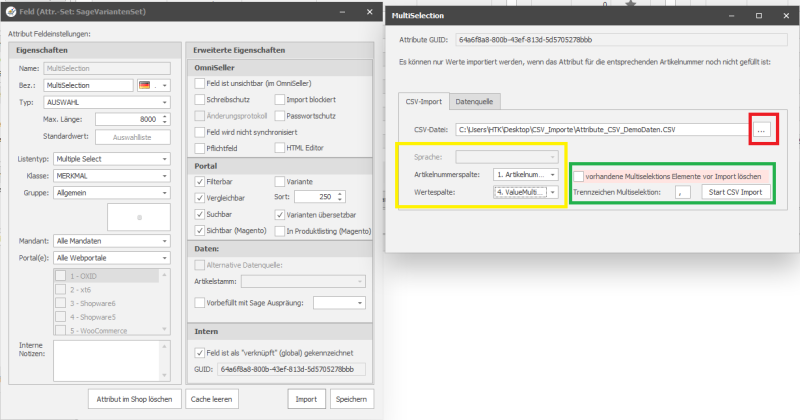The image size is (800, 420).
Task: Open the language flag selector next to Bez.
Action: (x=154, y=85)
